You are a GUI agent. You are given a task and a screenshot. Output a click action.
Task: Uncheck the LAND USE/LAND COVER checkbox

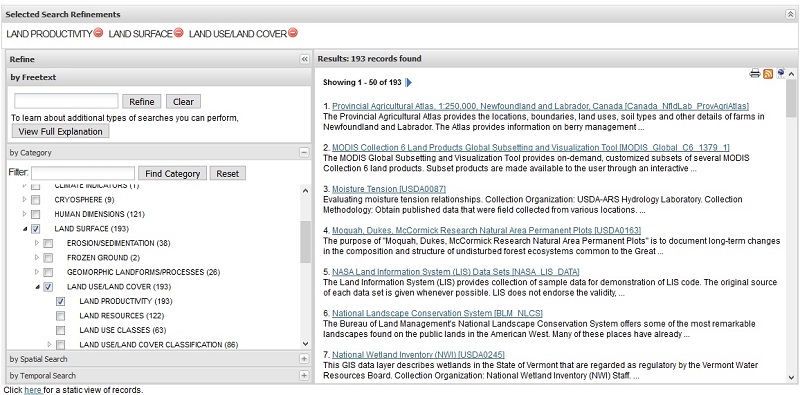pos(48,287)
